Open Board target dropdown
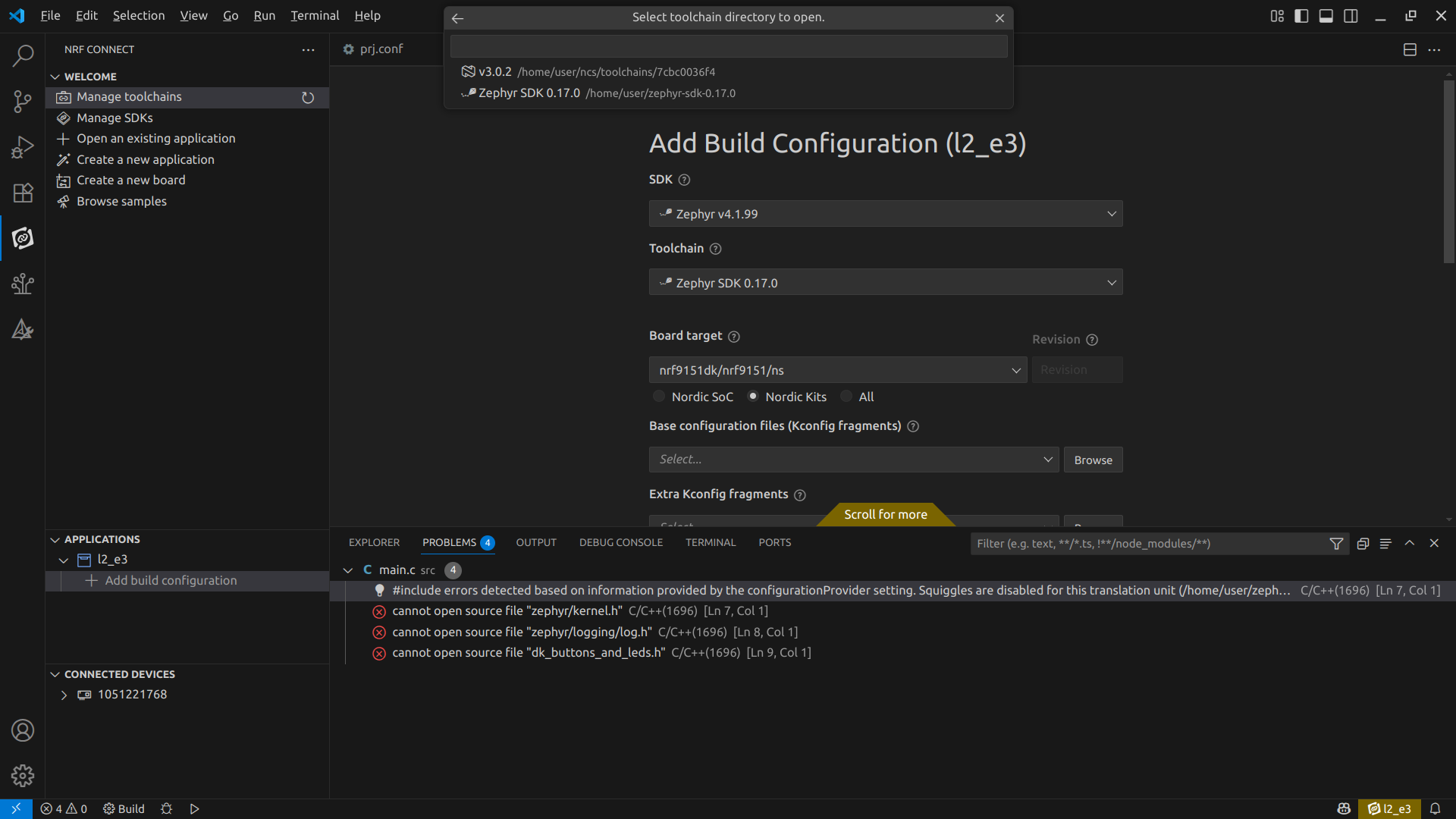The height and width of the screenshot is (819, 1456). pyautogui.click(x=838, y=370)
